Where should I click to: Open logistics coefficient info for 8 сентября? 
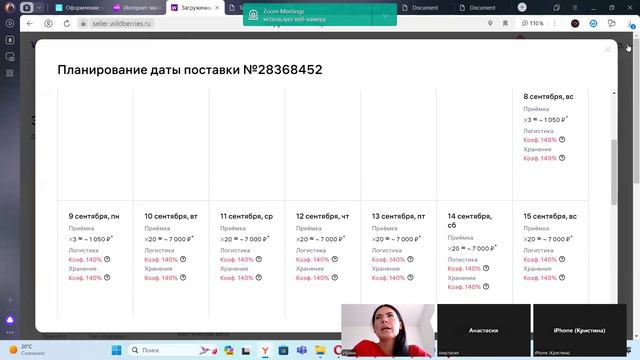pyautogui.click(x=562, y=140)
